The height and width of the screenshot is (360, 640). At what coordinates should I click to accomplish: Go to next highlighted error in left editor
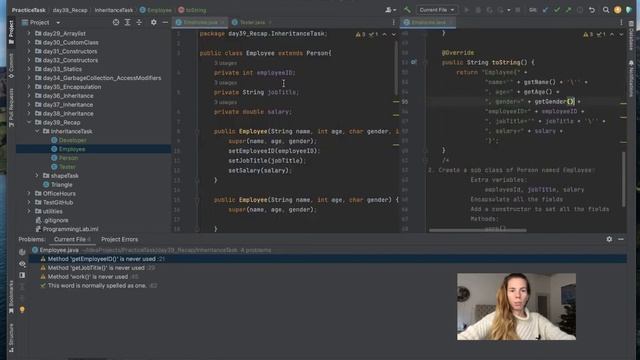pyautogui.click(x=393, y=35)
